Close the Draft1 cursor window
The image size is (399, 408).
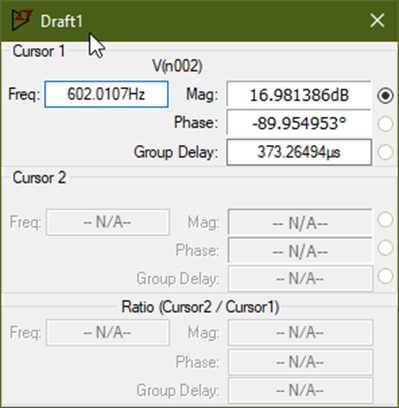377,21
